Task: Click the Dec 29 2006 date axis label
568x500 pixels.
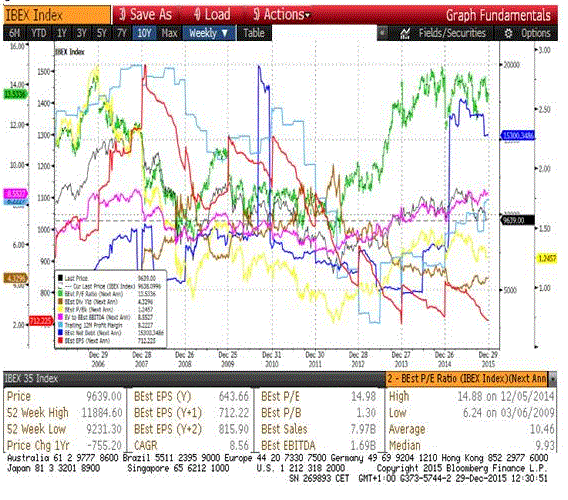Action: [x=98, y=359]
